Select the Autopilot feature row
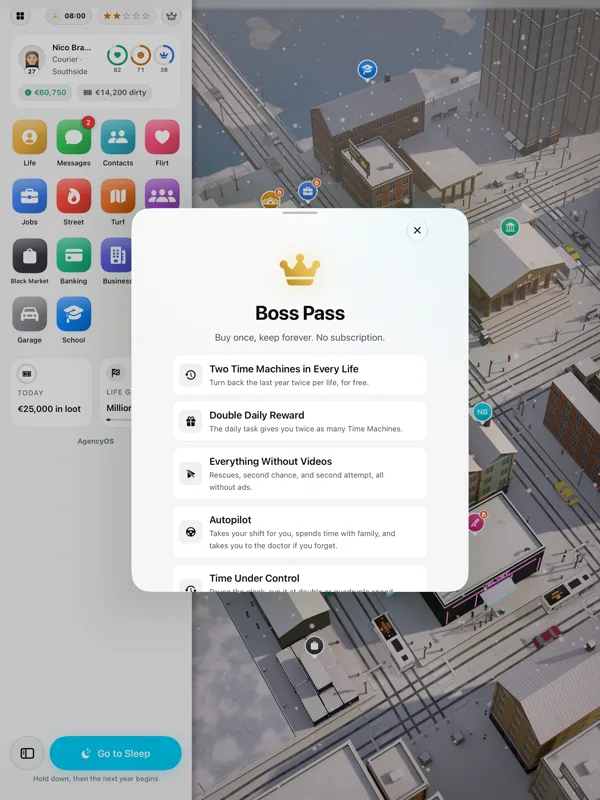 pyautogui.click(x=300, y=532)
